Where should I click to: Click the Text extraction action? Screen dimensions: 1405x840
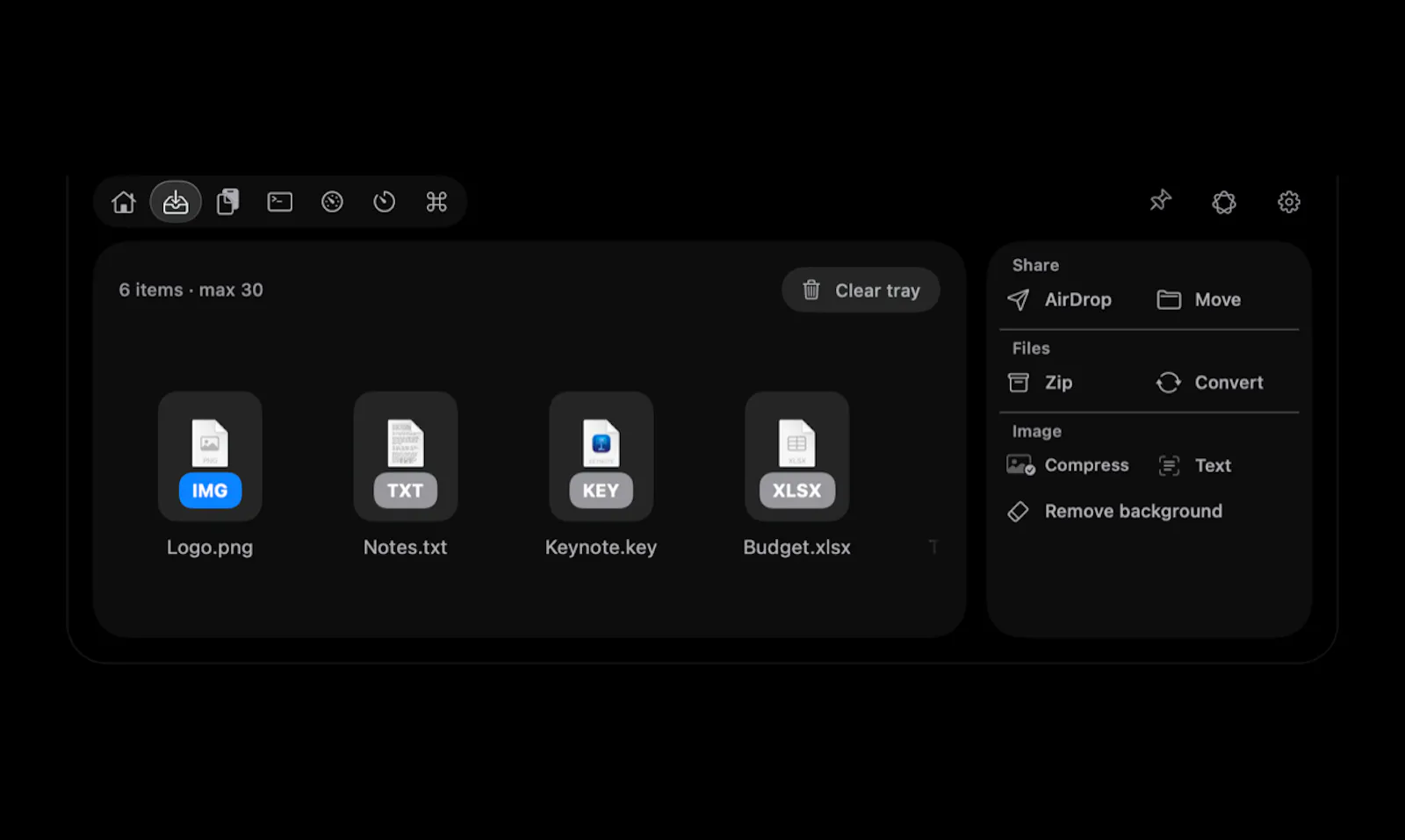pos(1194,466)
